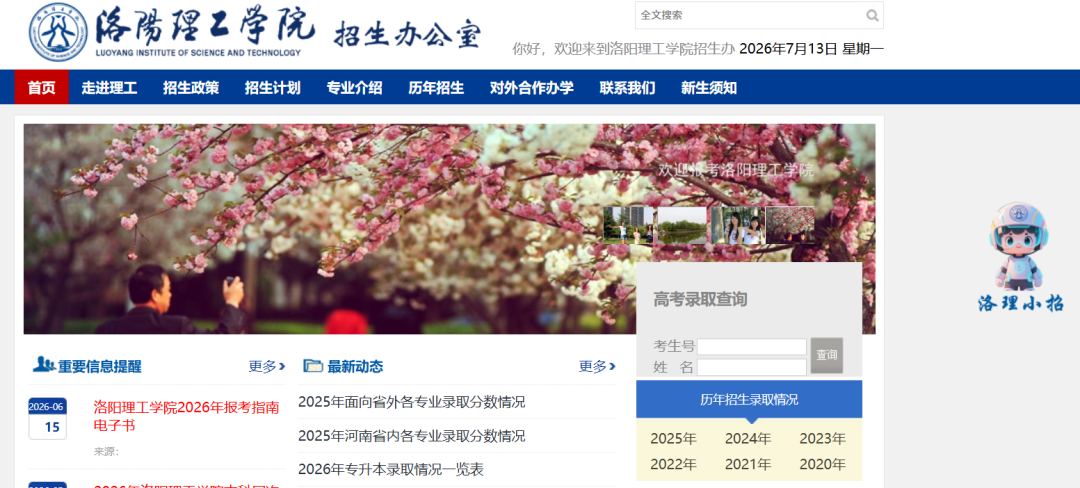Select third banner thumbnail with two students

click(x=736, y=225)
